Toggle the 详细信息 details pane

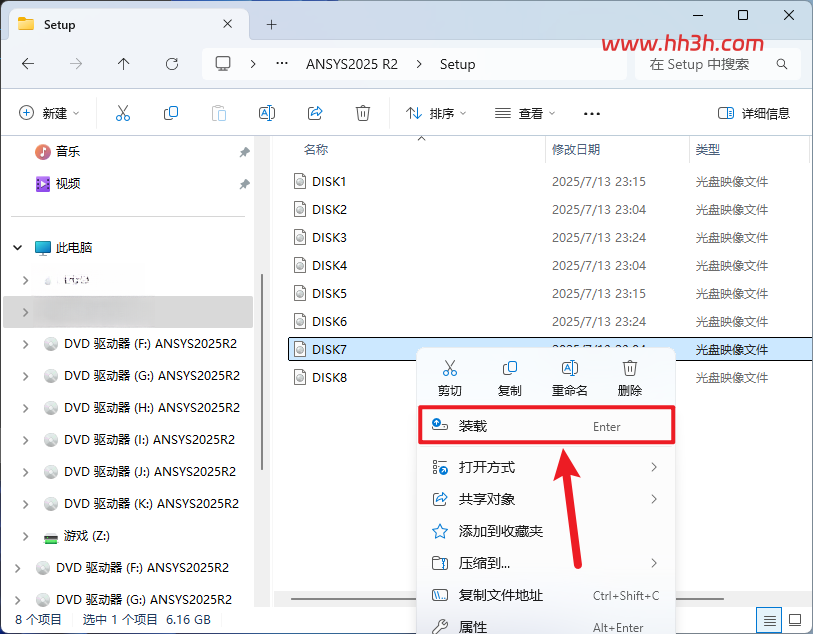(x=754, y=113)
